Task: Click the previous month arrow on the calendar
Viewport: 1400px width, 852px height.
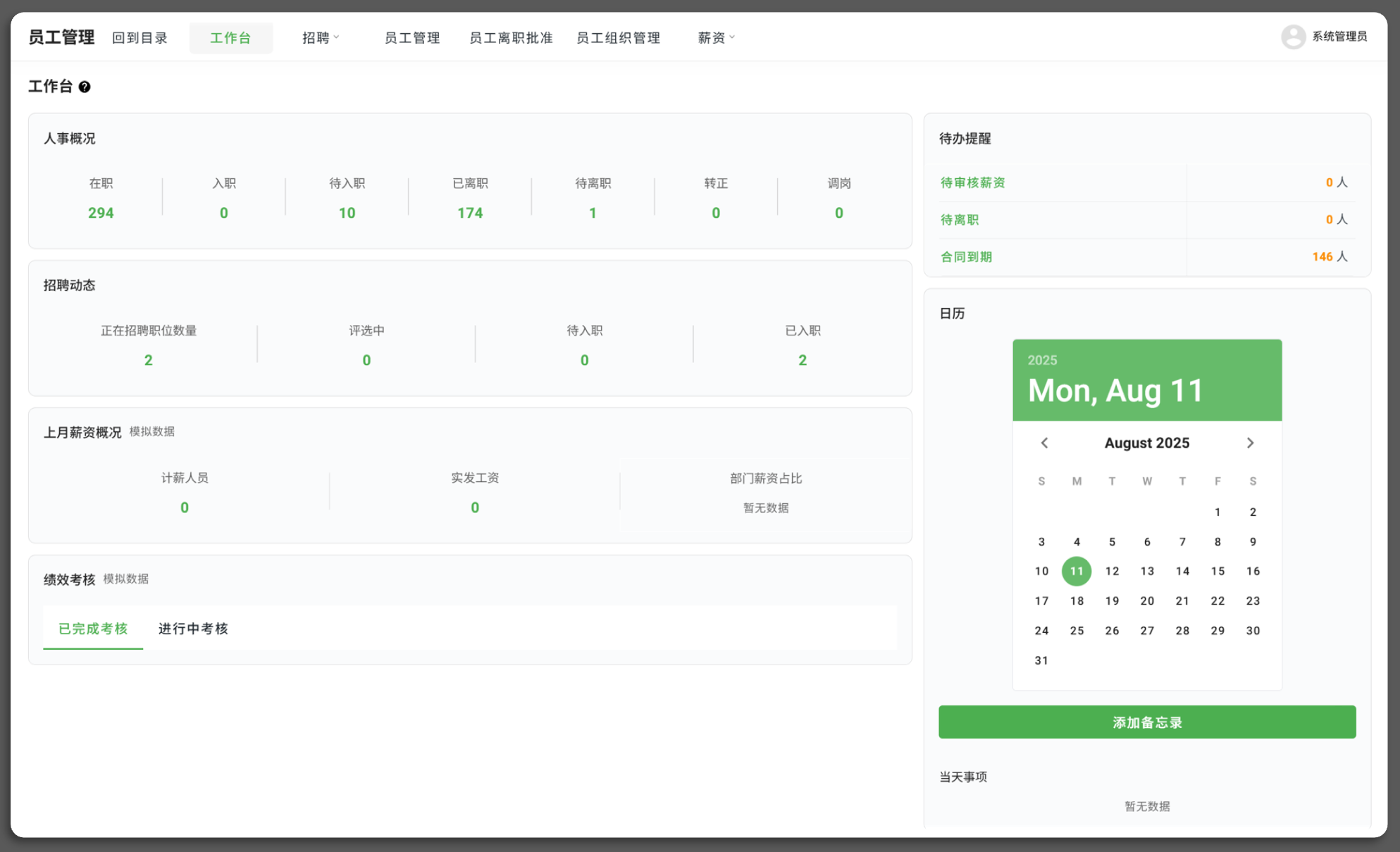Action: pos(1043,443)
